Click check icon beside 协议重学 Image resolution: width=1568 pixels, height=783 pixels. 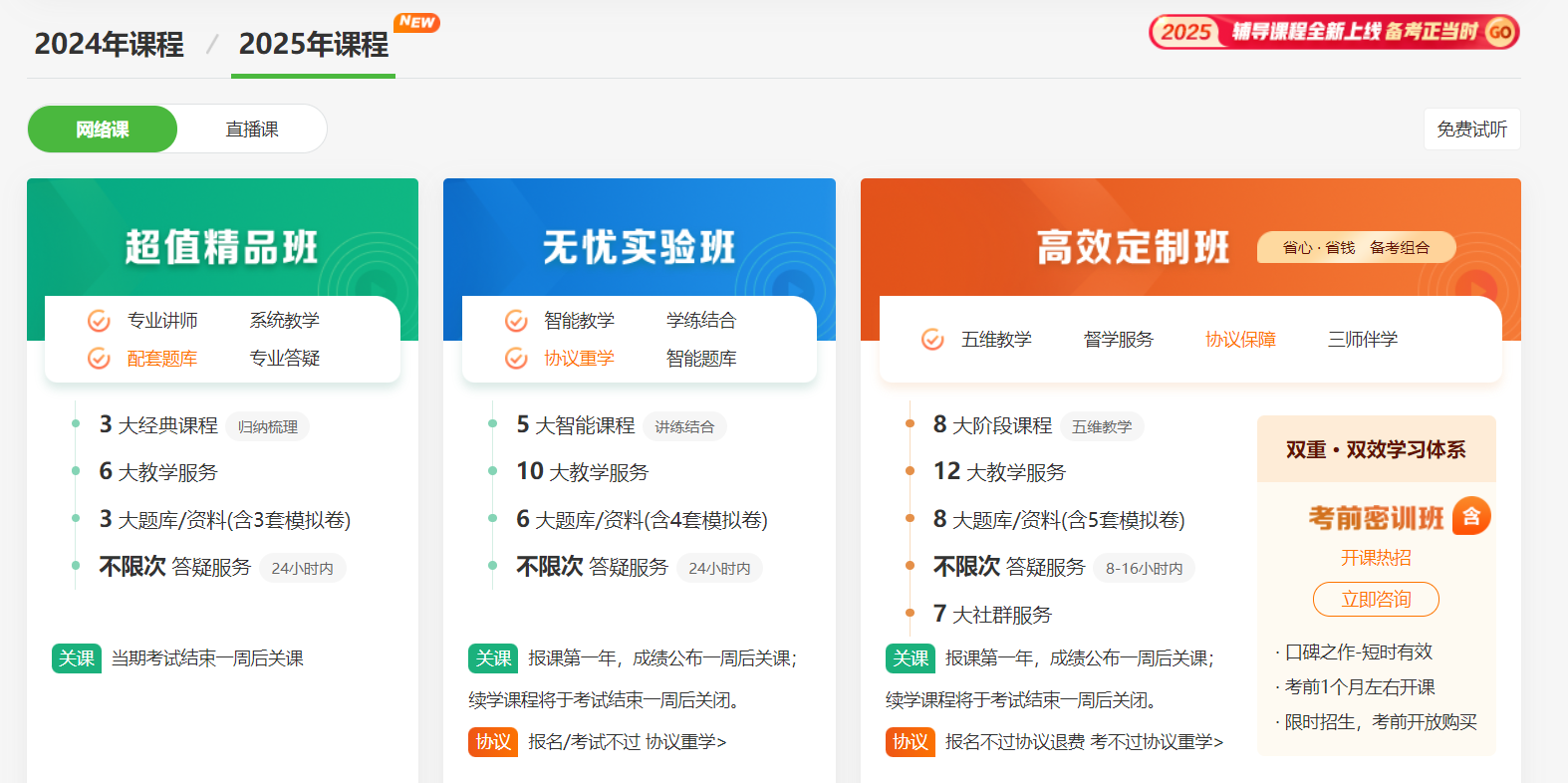pyautogui.click(x=516, y=359)
